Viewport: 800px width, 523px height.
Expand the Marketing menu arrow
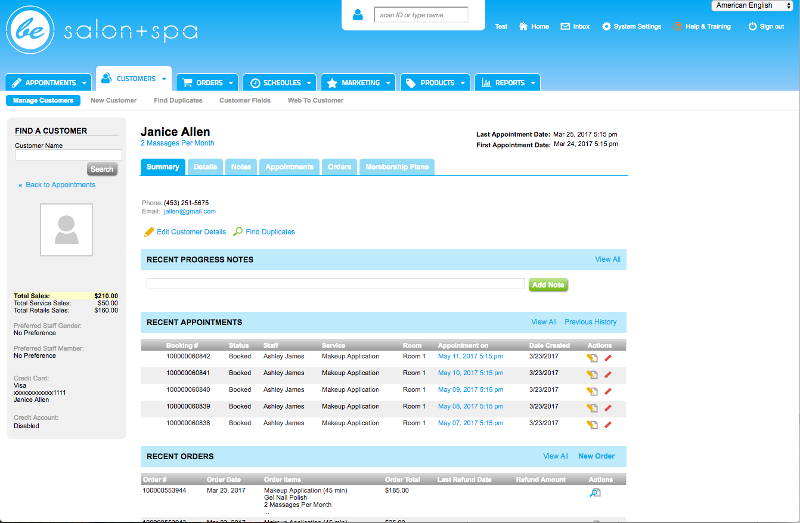pyautogui.click(x=388, y=83)
